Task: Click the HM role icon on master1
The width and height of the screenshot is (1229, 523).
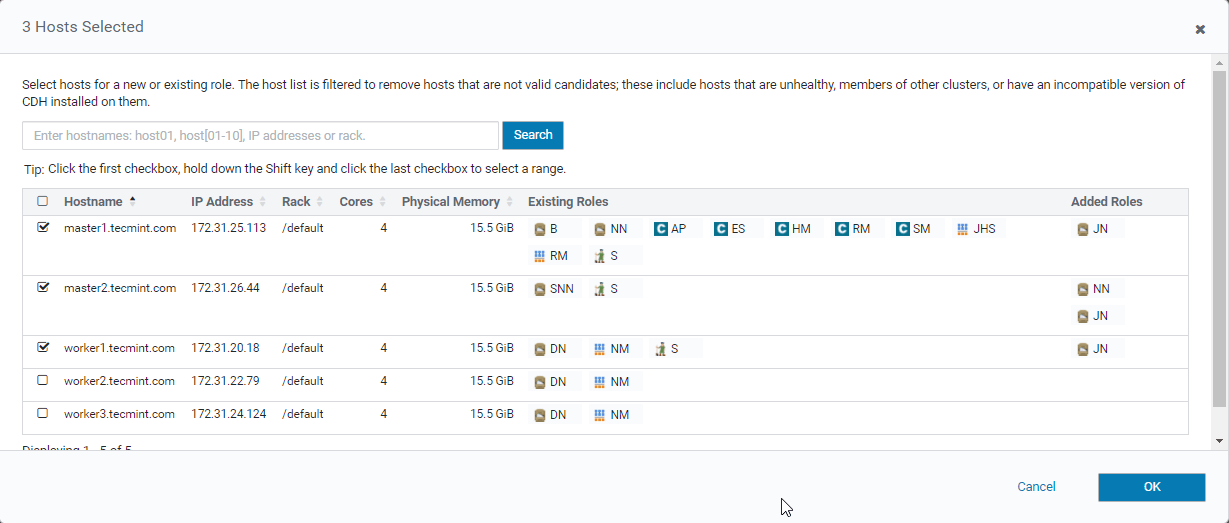Action: point(782,229)
